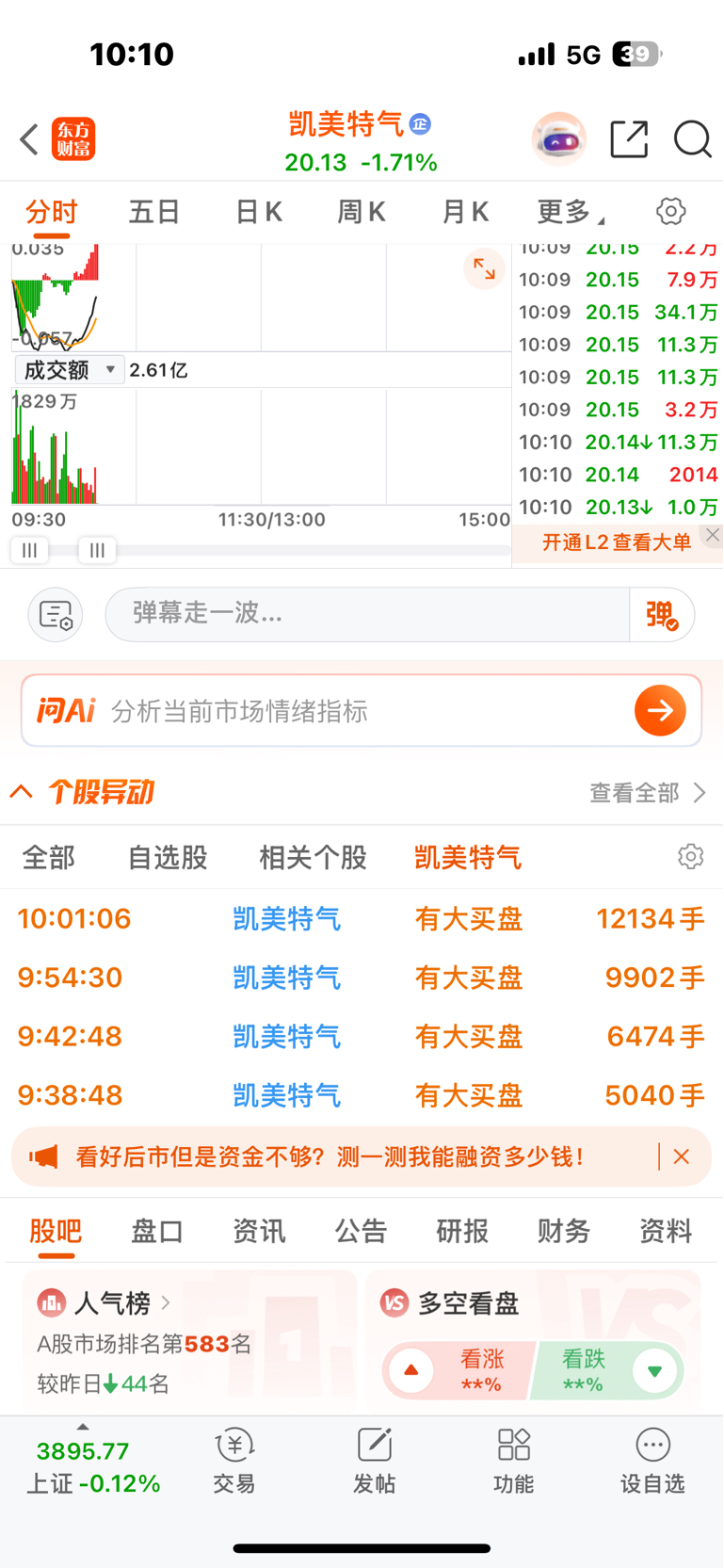Tap the 10:10 20.13 trade tick row
The image size is (724, 1568).
(618, 507)
